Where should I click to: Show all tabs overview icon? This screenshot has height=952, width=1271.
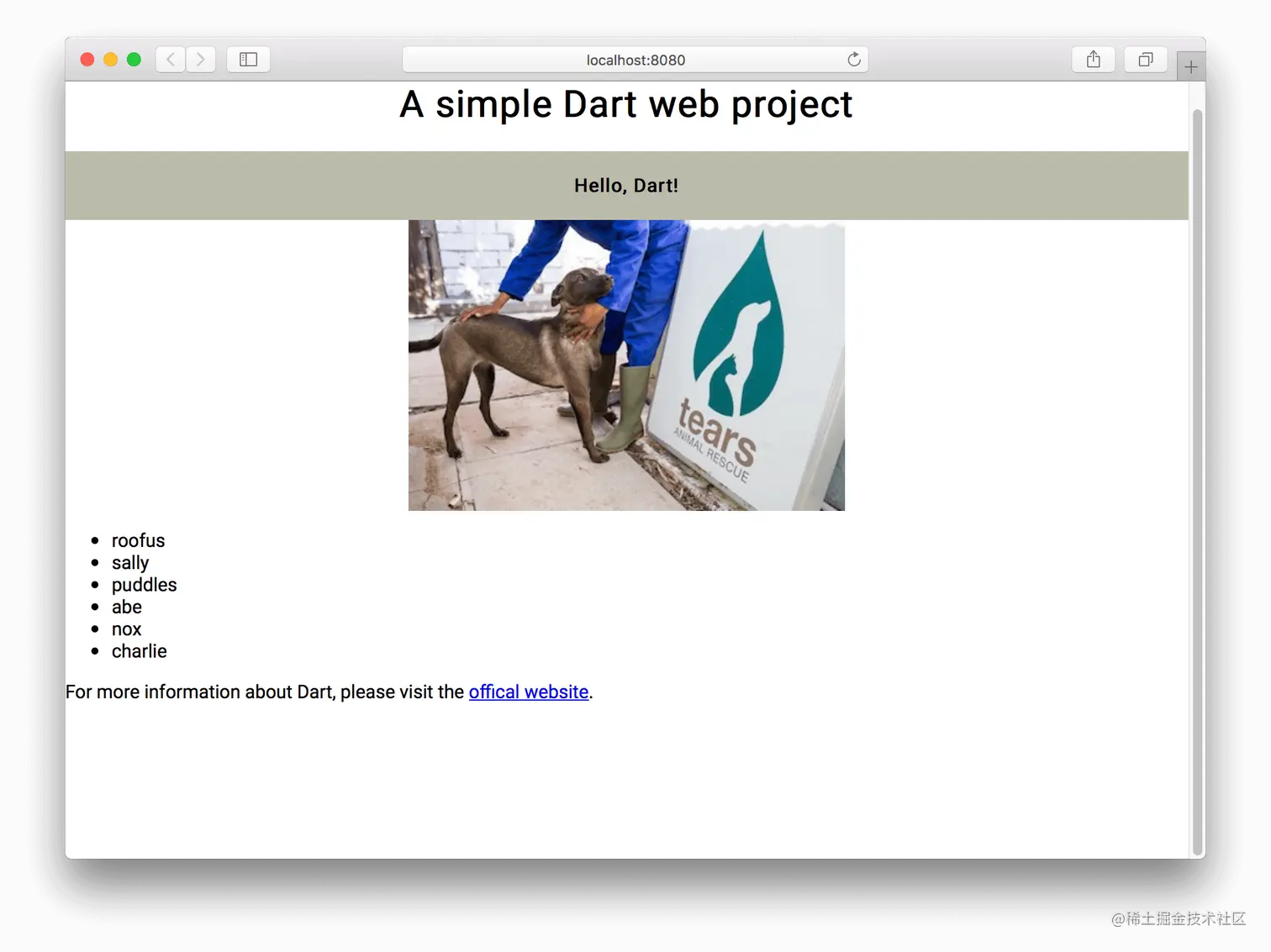pos(1146,60)
